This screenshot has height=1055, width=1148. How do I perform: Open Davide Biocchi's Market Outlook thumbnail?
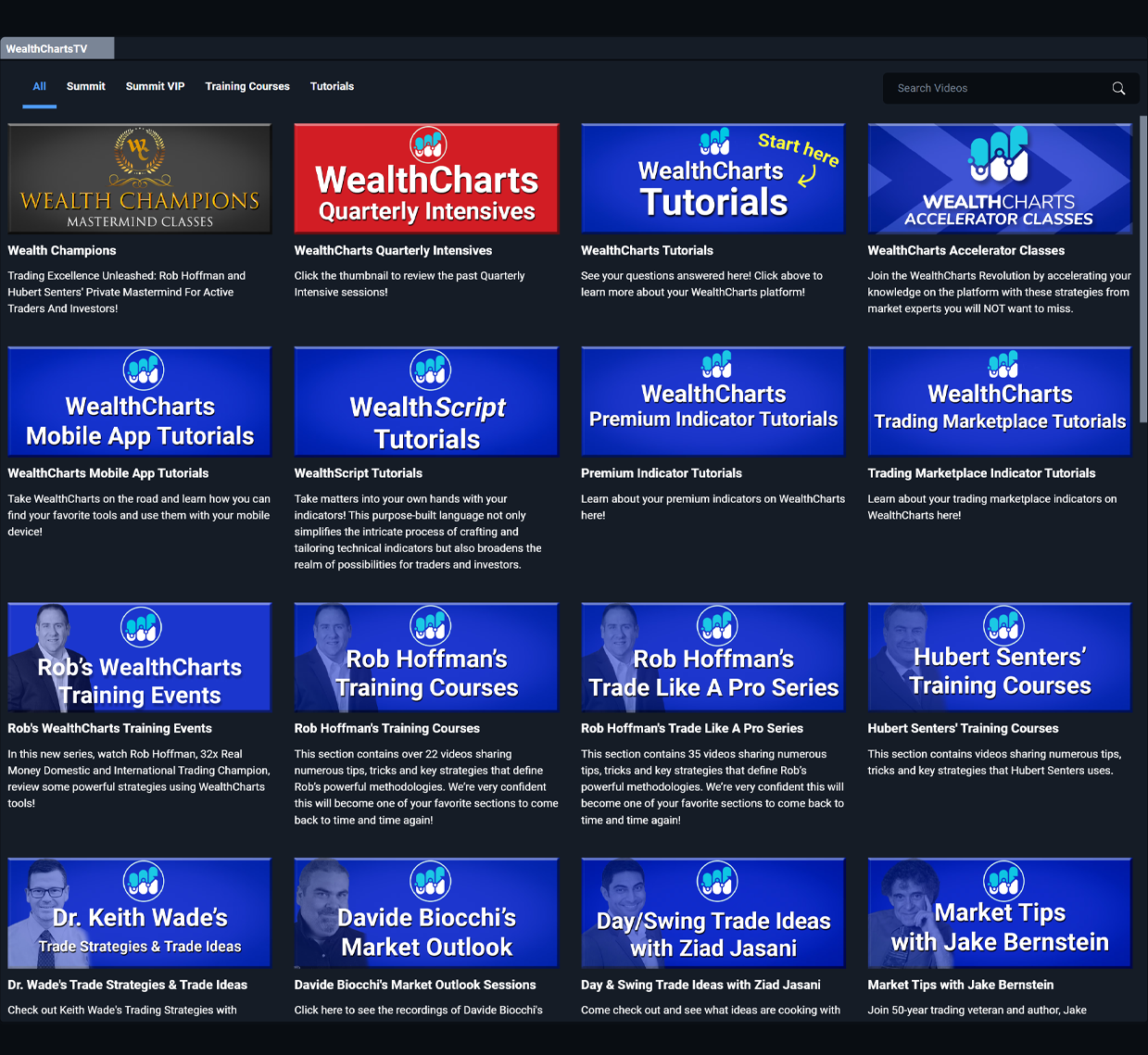[x=426, y=913]
